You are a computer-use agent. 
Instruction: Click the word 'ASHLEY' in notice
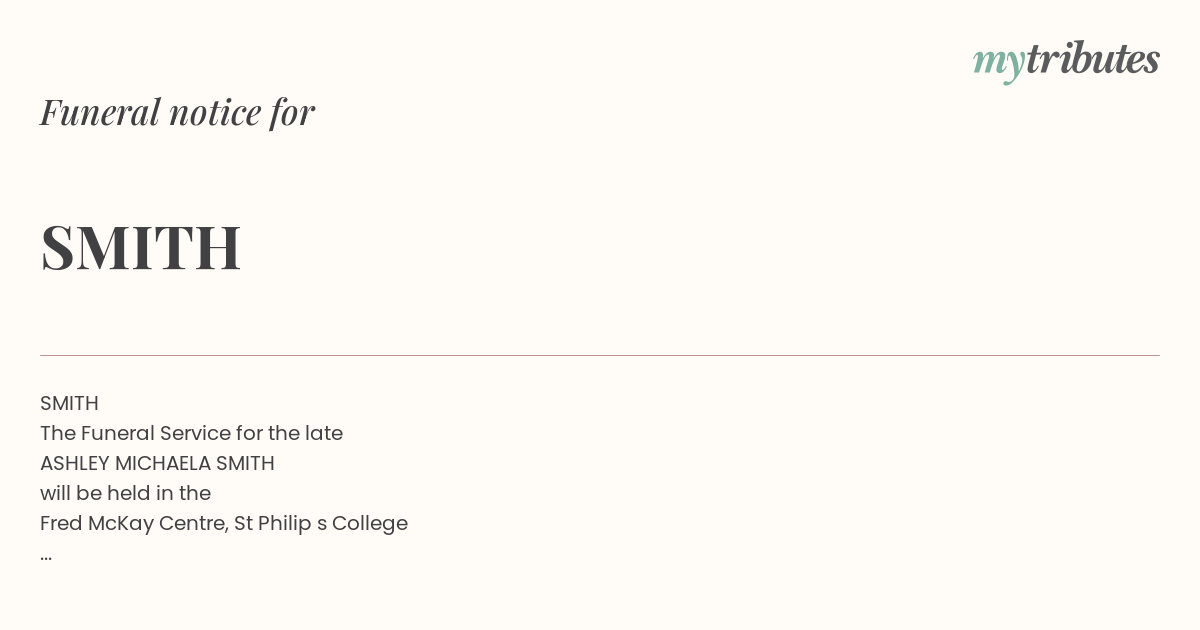(x=75, y=463)
